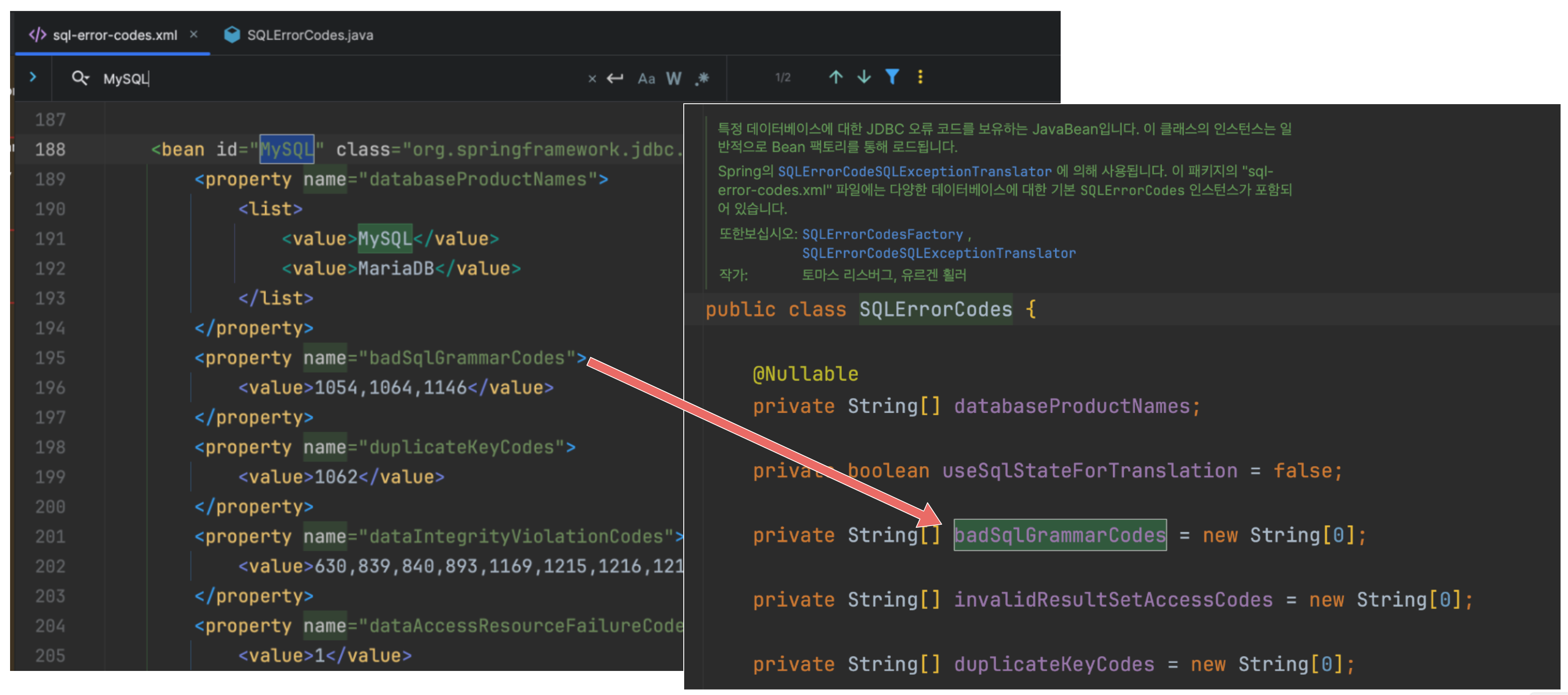Image resolution: width=1568 pixels, height=695 pixels.
Task: Clear the MySQL search text
Action: [x=592, y=78]
